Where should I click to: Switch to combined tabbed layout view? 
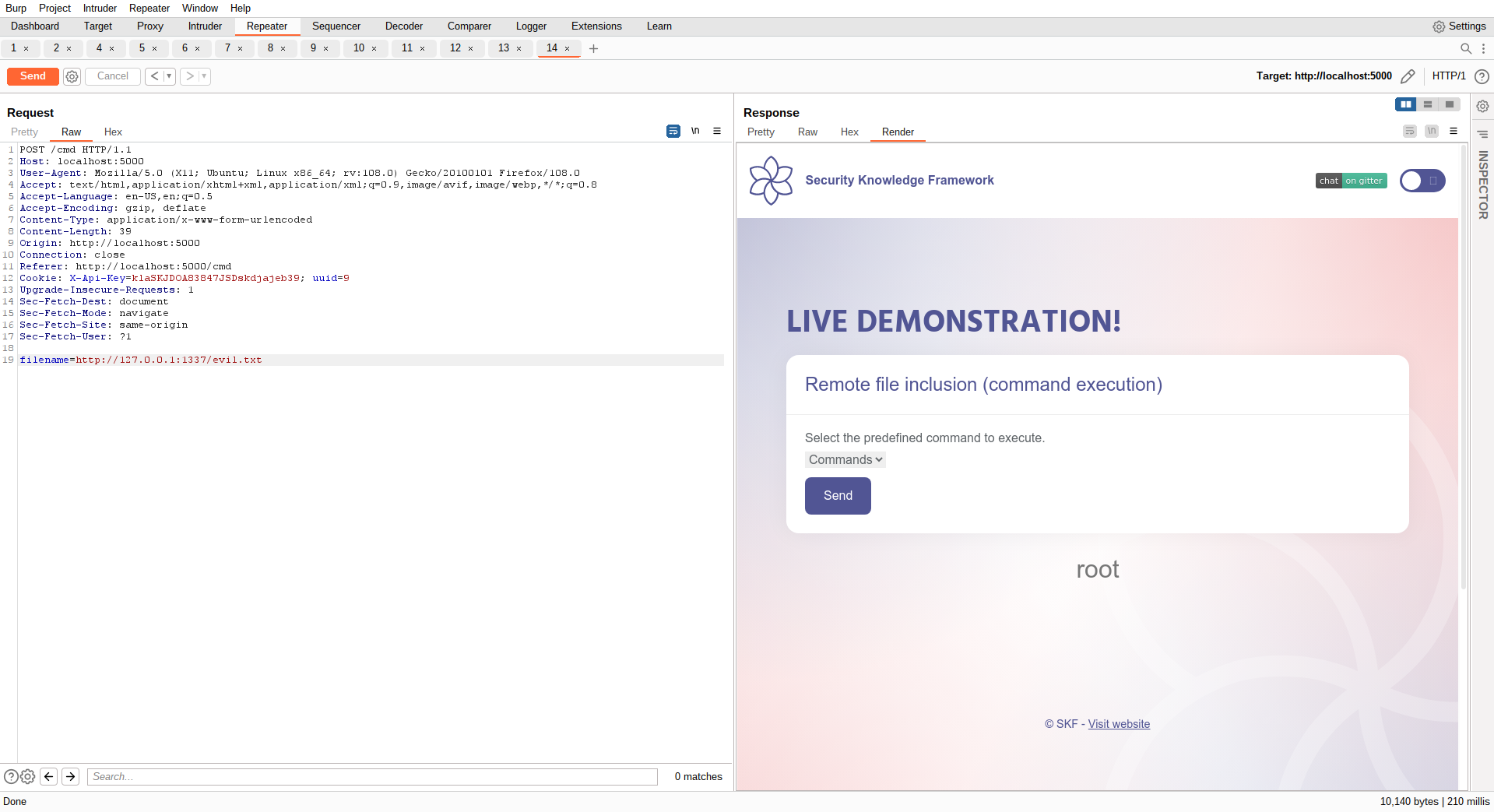(x=1449, y=104)
